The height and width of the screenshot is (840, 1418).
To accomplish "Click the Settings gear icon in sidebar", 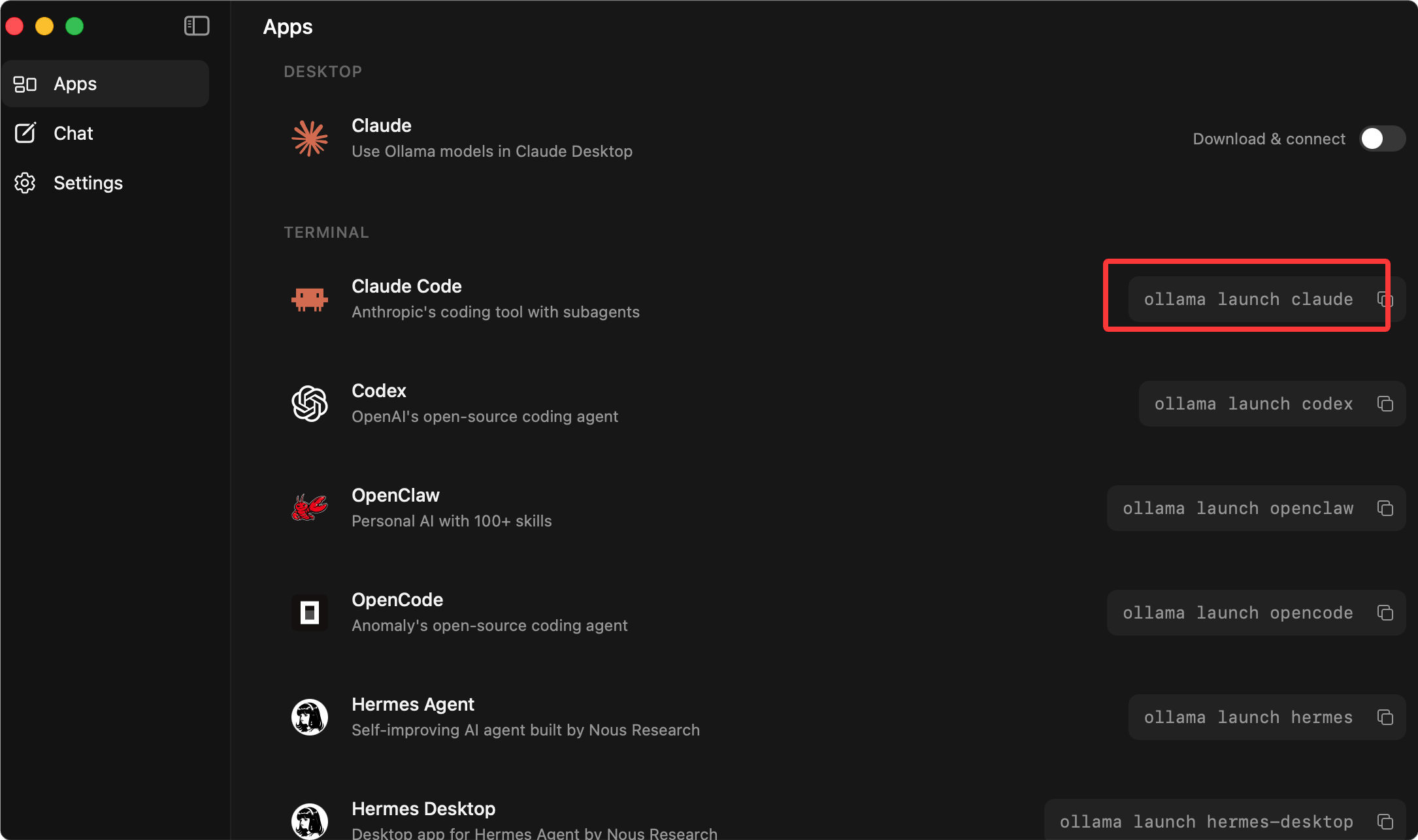I will coord(25,183).
